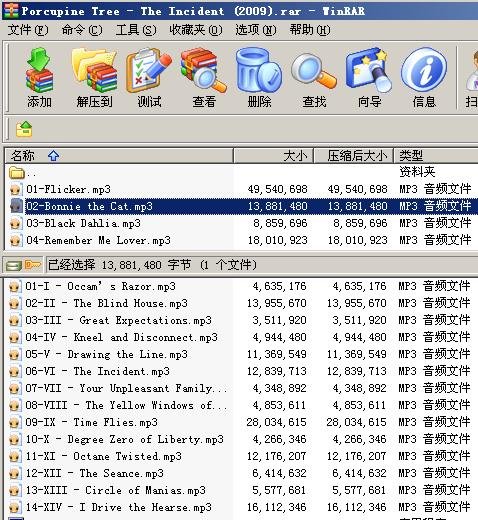Click icon of The Blind House mp3
The image size is (478, 520).
14,304
